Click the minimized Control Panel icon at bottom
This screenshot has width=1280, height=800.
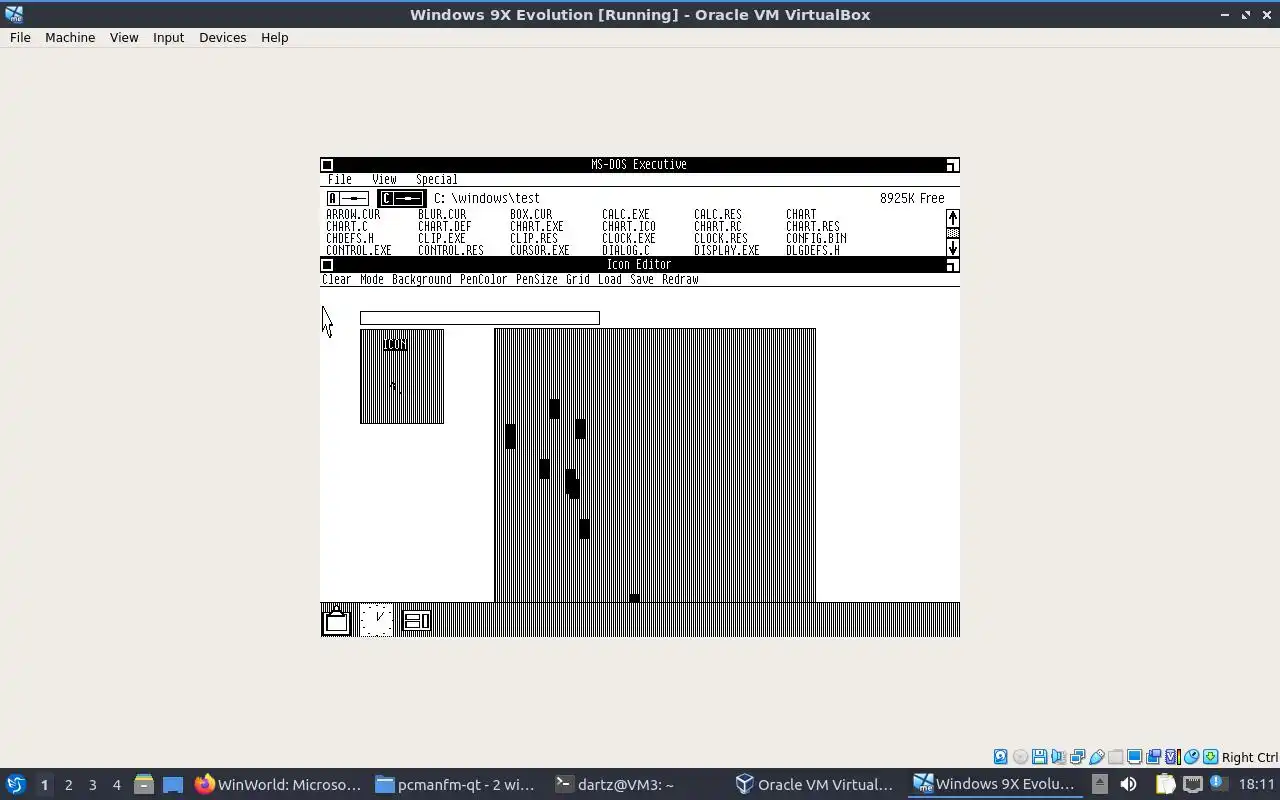click(416, 620)
